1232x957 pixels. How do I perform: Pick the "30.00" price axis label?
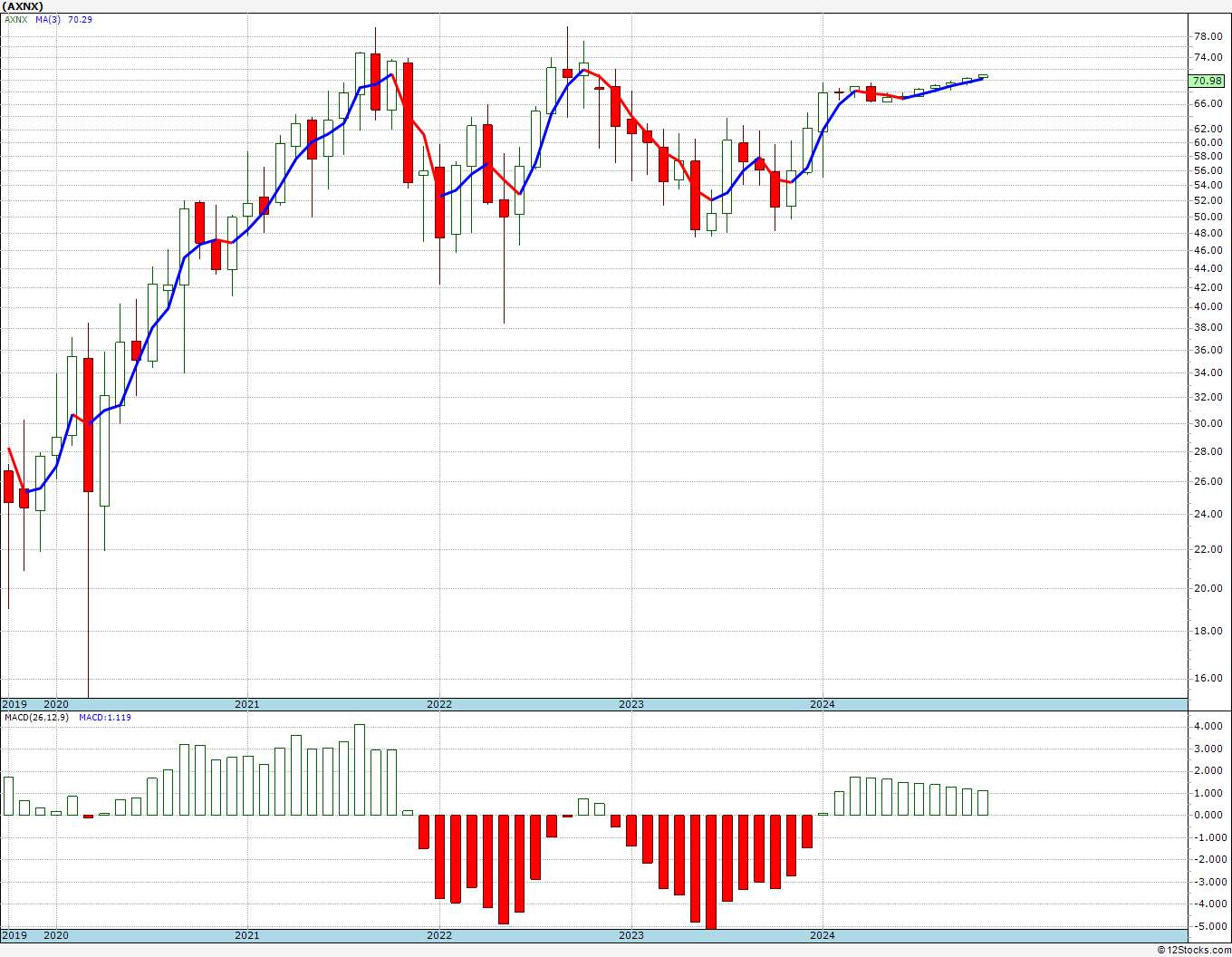point(1208,423)
